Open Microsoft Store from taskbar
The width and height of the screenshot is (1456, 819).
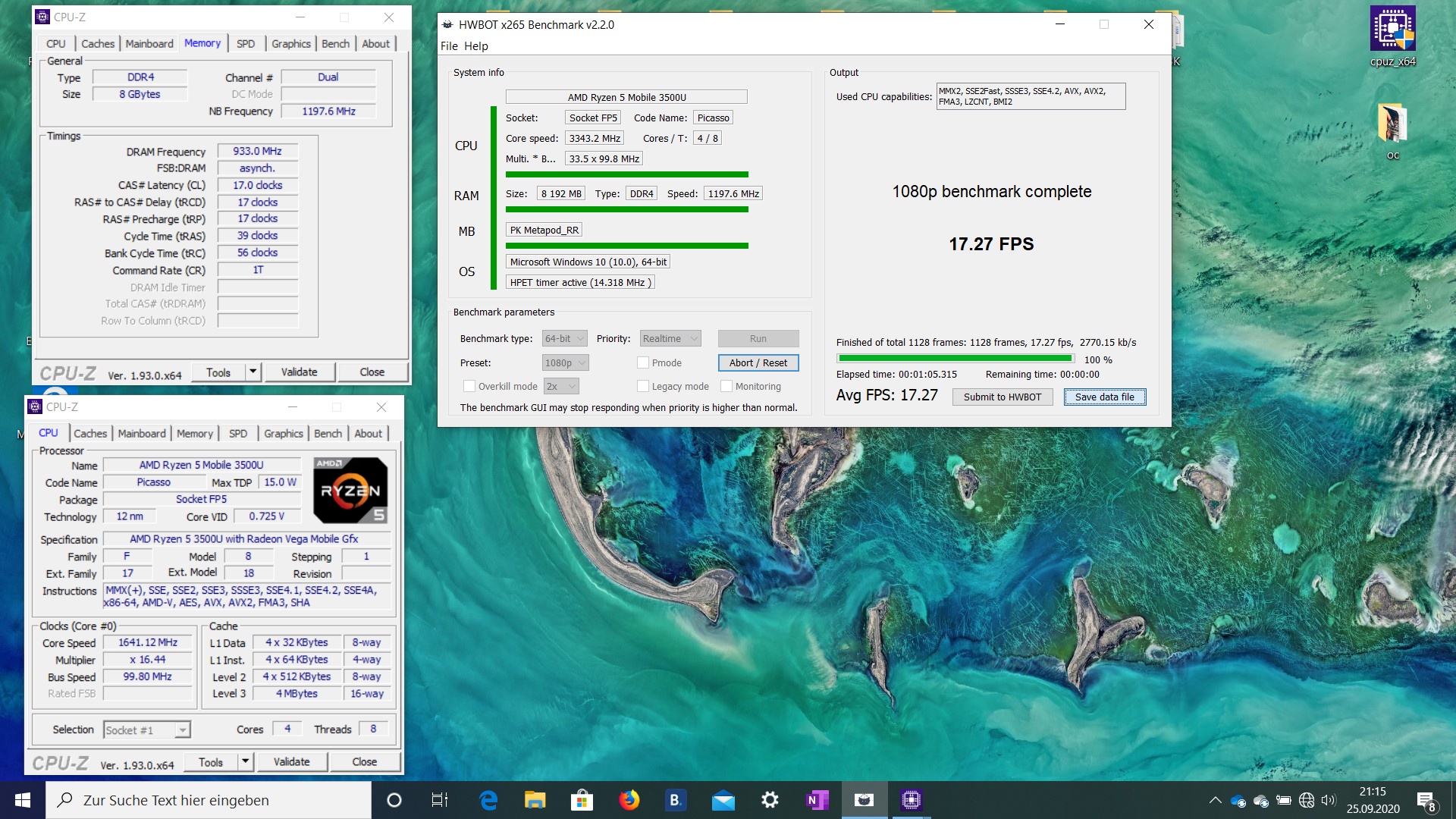click(x=582, y=800)
